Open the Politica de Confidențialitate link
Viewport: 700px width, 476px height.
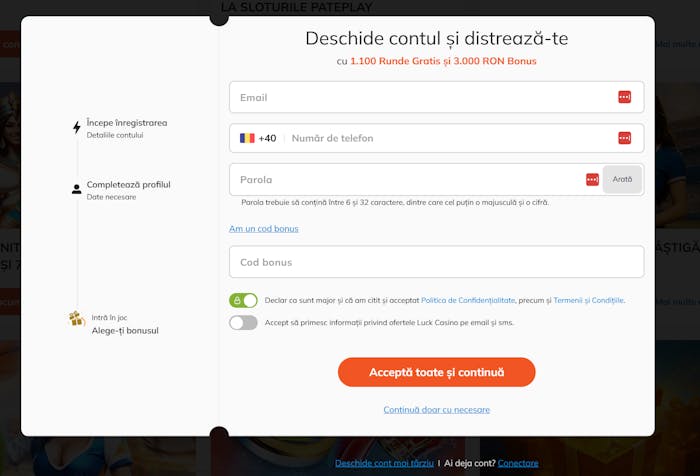468,300
